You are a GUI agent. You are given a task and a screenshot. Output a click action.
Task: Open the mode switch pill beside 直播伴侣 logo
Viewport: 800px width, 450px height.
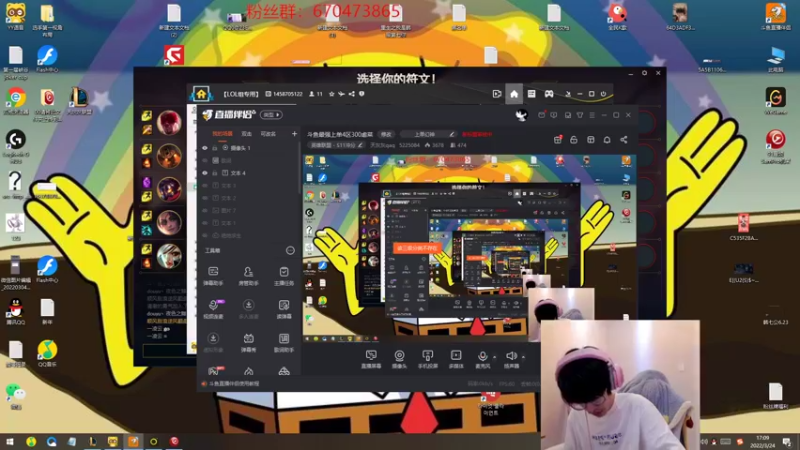point(271,115)
